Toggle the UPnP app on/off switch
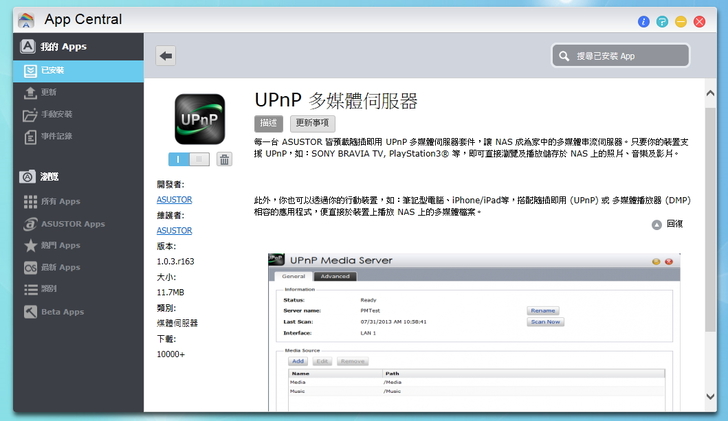728x421 pixels. pos(189,159)
